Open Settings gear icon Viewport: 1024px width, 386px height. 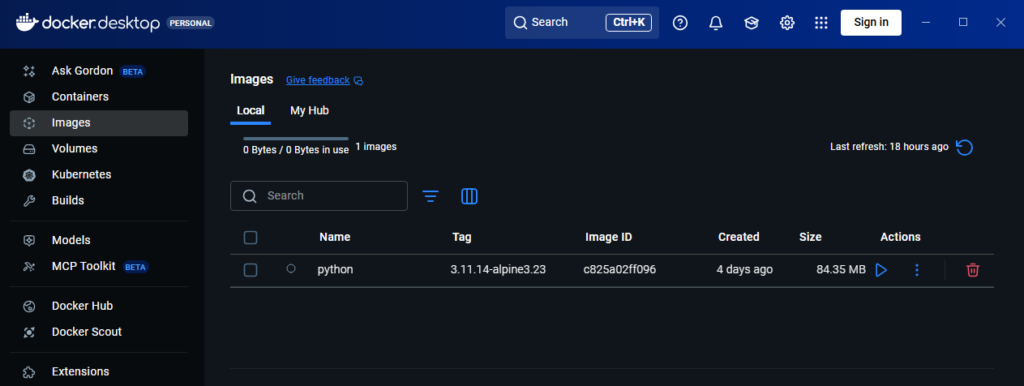point(787,23)
